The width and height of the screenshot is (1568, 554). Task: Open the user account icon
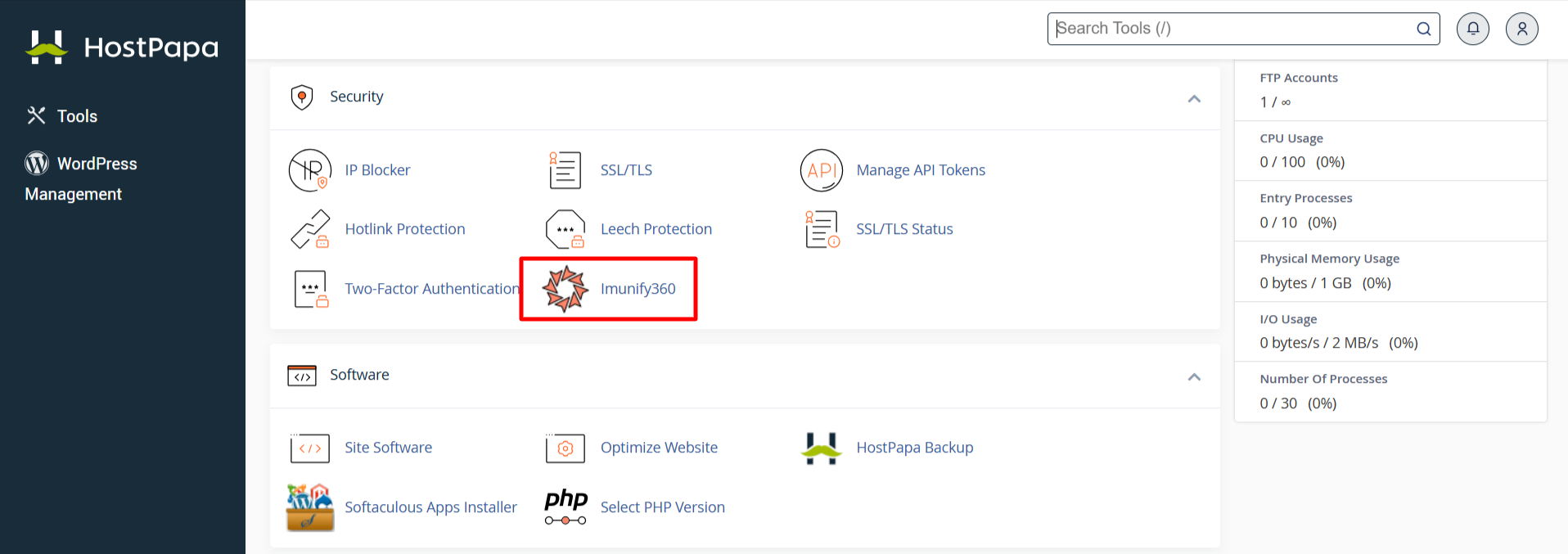click(x=1521, y=29)
